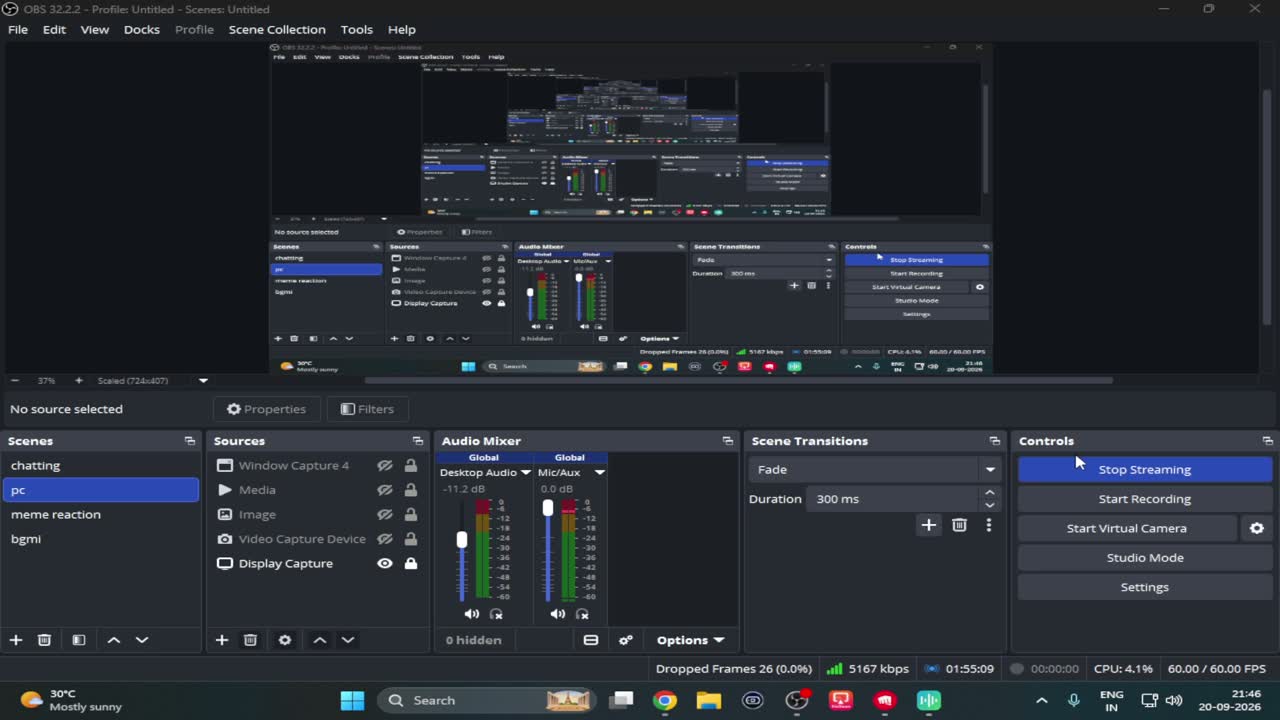
Task: Unlock the Display Capture source
Action: [410, 564]
